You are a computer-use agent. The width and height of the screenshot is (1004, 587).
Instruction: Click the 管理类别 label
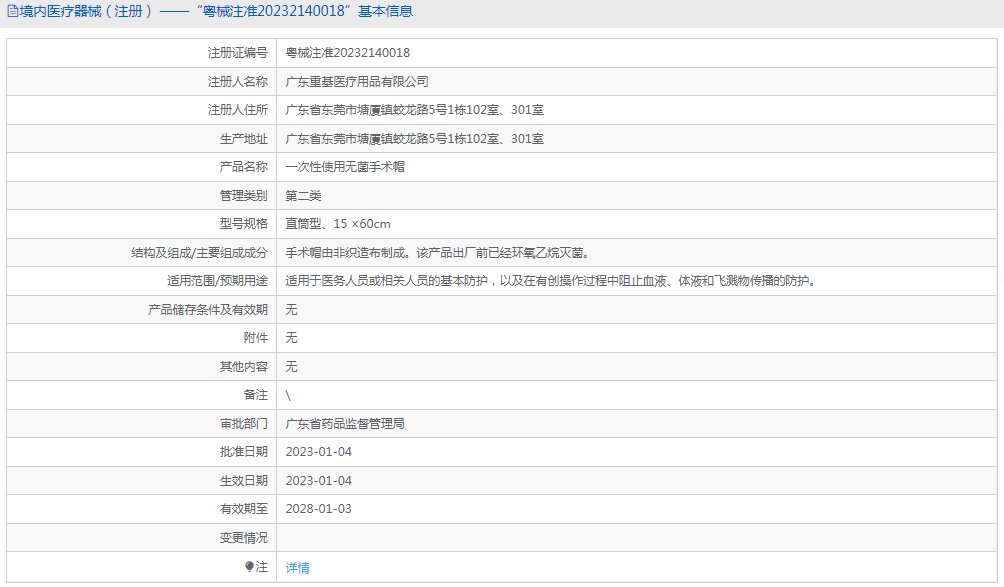243,196
